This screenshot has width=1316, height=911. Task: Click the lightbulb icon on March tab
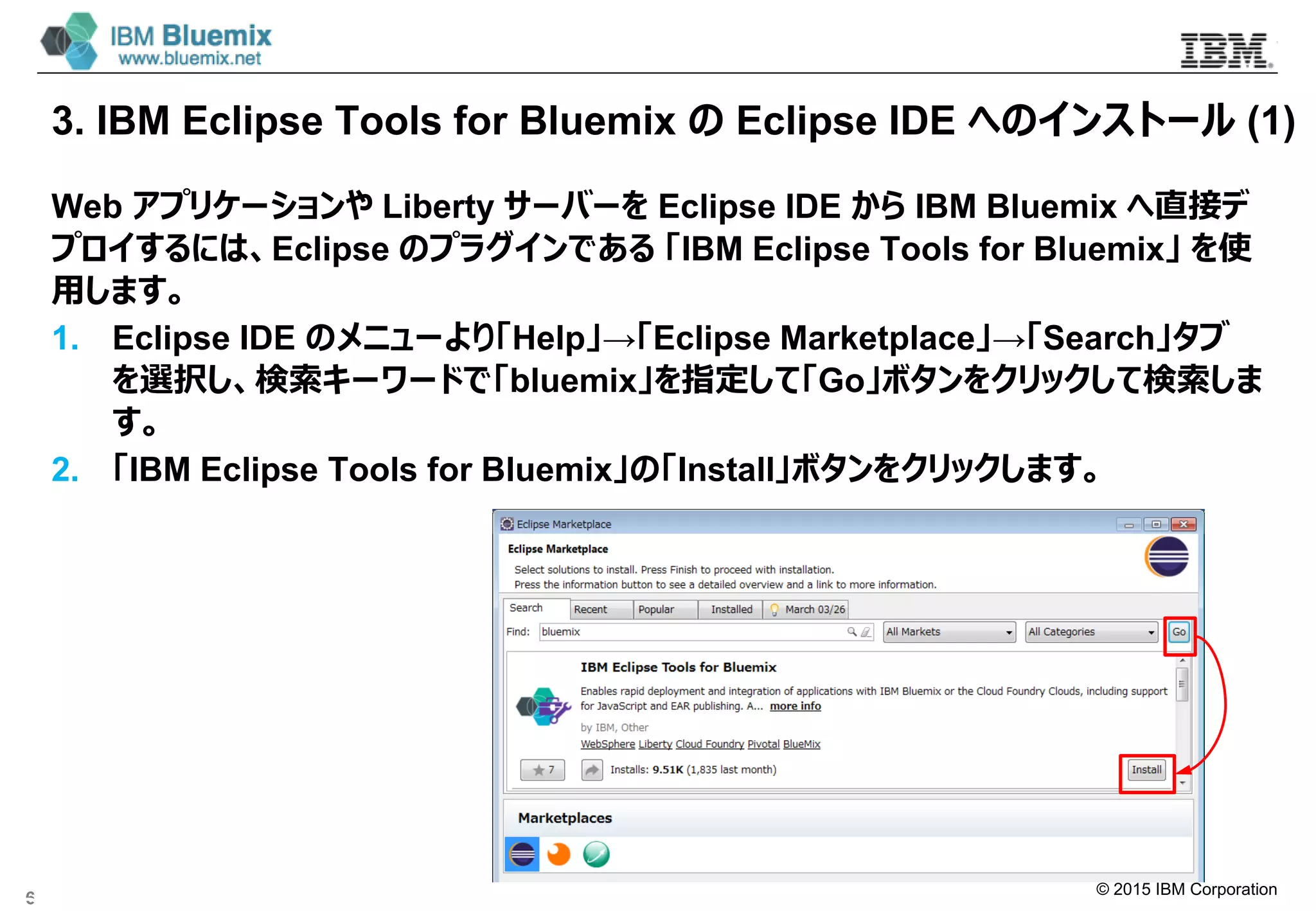point(774,610)
